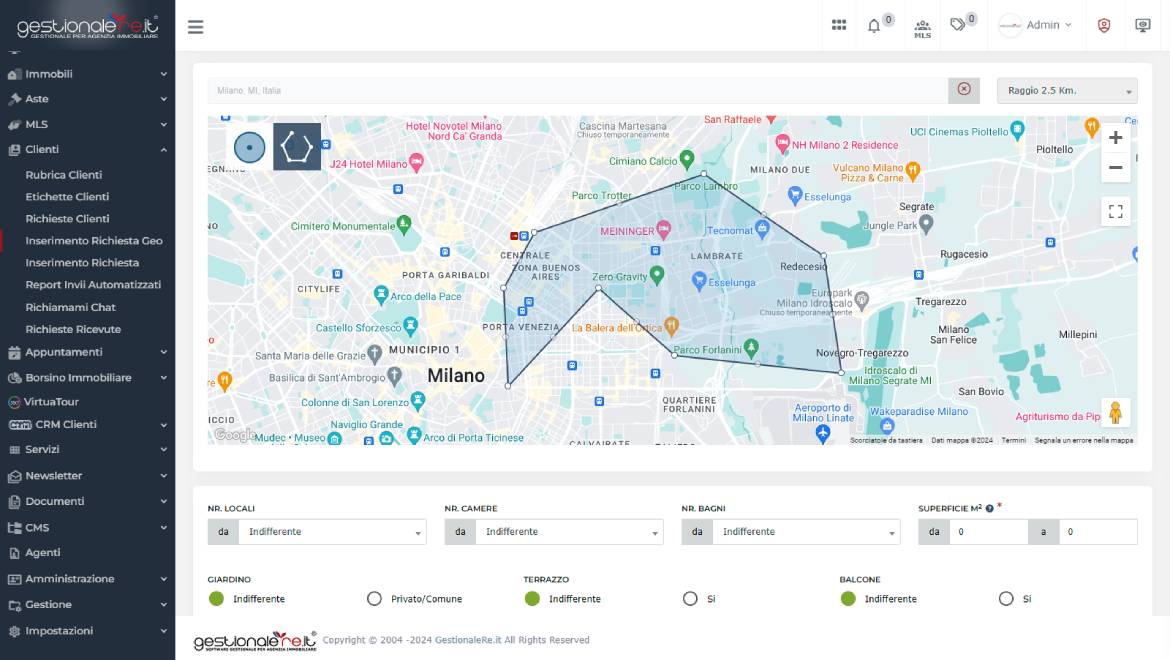Click the Esselunga marker near Lambrate
The height and width of the screenshot is (660, 1170).
(698, 280)
